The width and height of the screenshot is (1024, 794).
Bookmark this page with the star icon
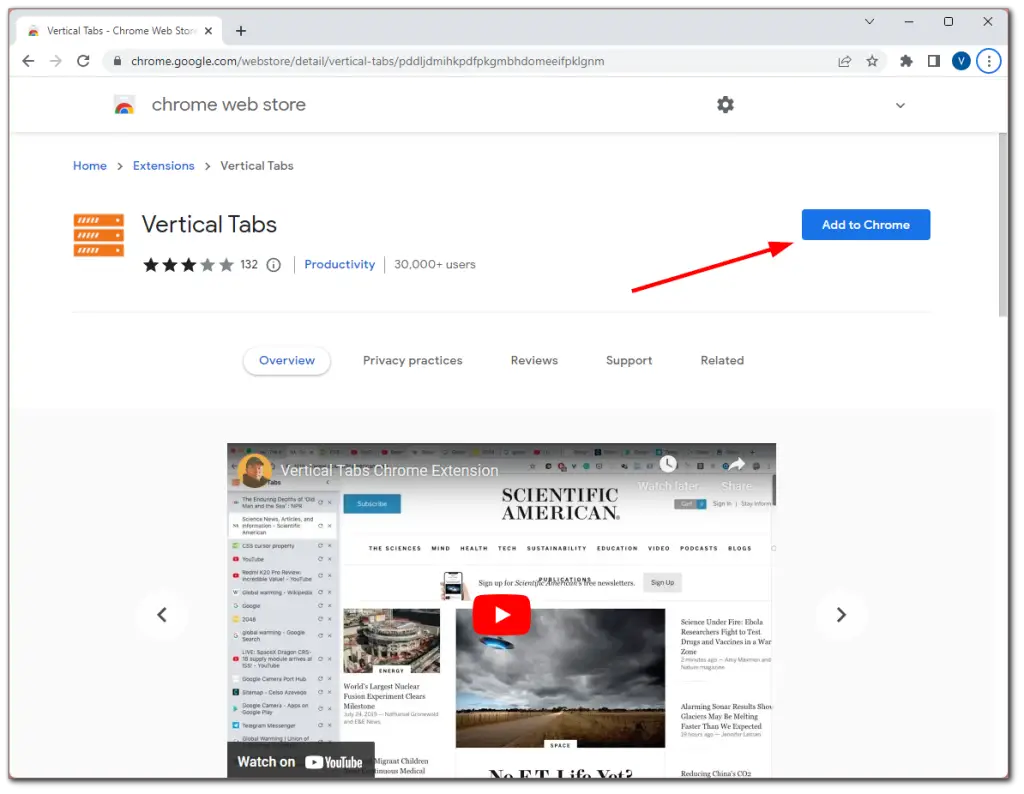tap(873, 61)
